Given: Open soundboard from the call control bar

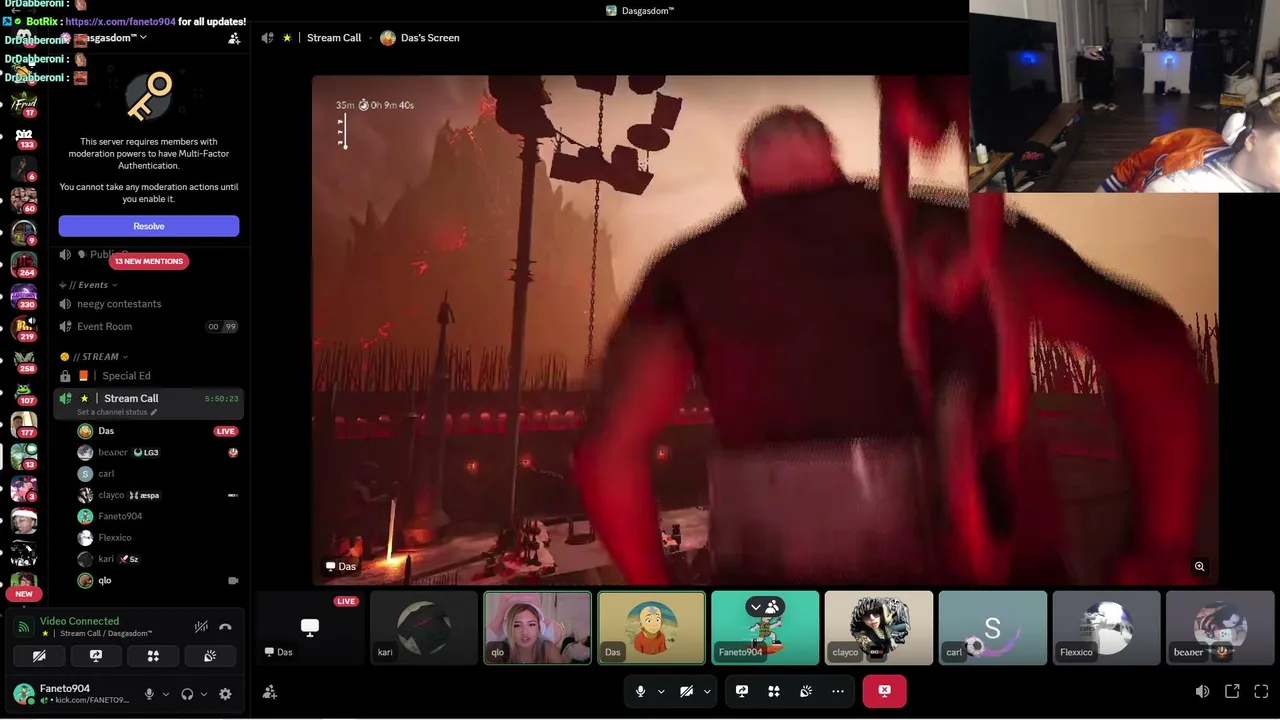Looking at the screenshot, I should point(806,691).
